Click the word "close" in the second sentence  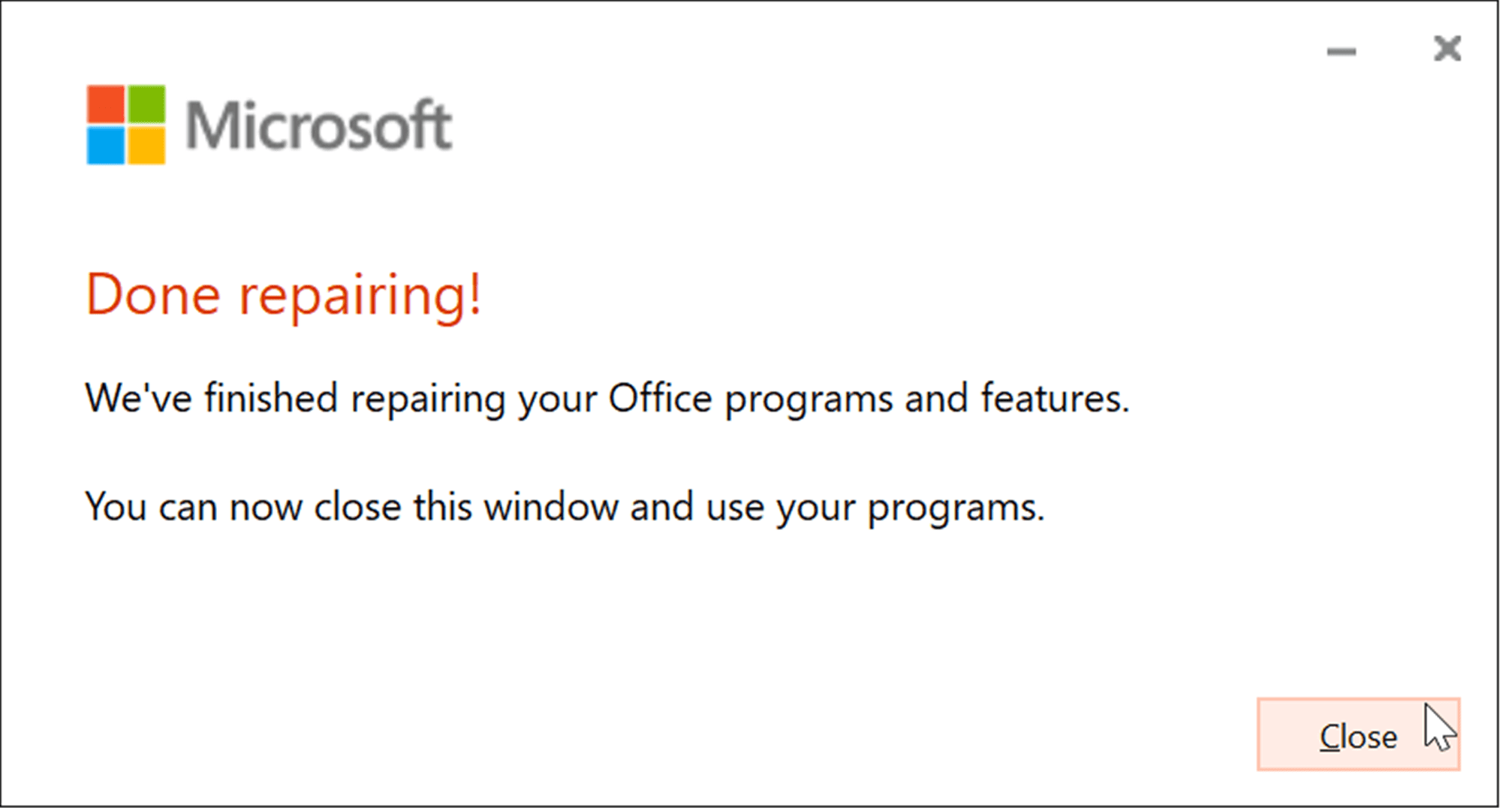[357, 507]
